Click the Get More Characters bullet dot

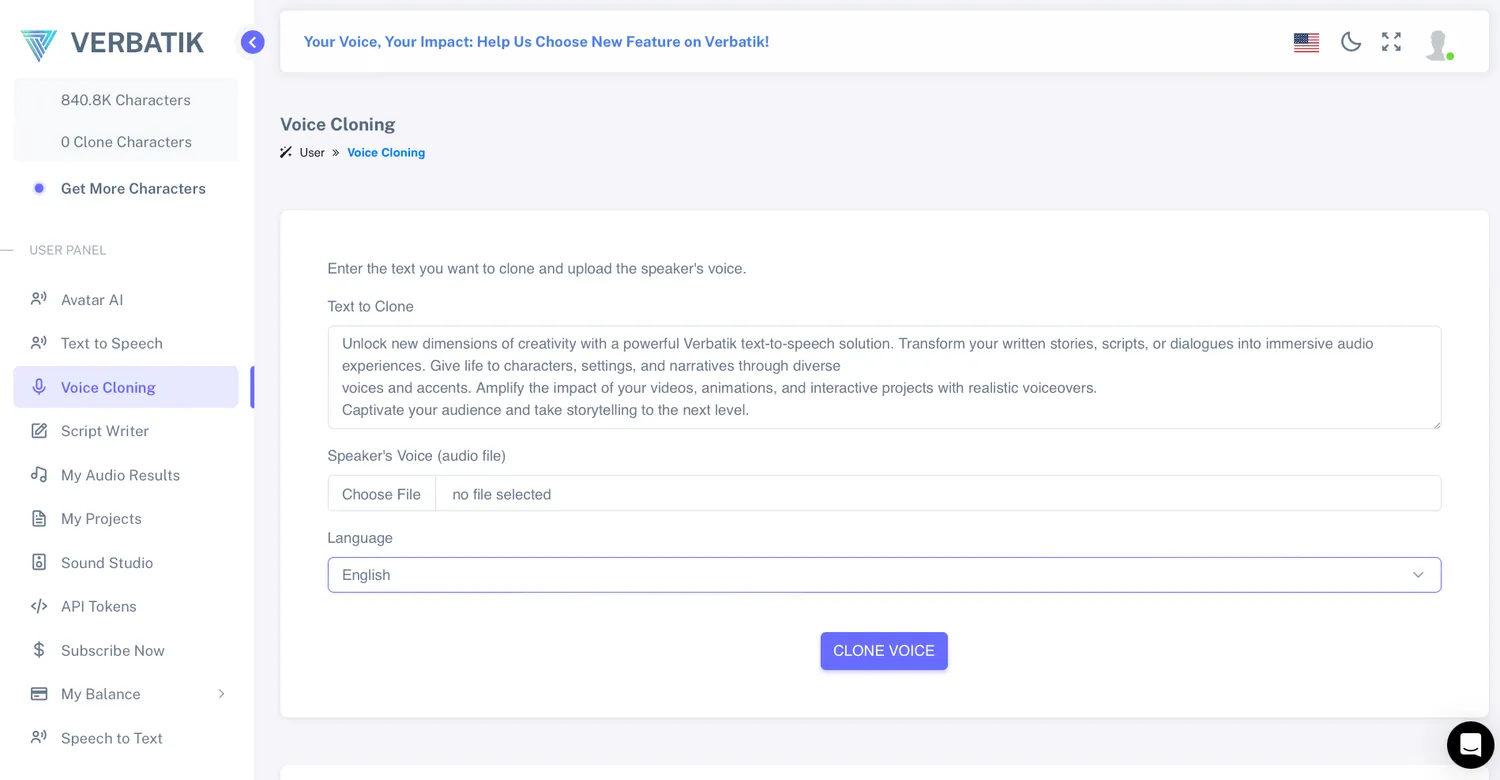coord(39,188)
